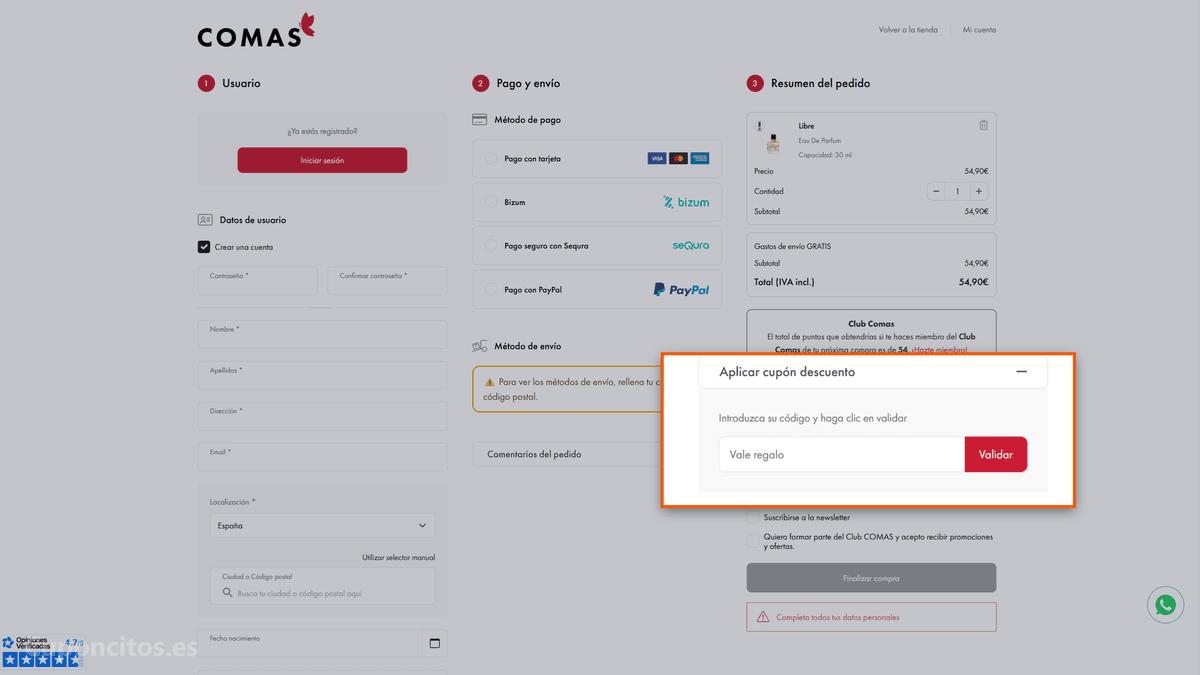The image size is (1200, 675).
Task: Click the Iniciar sesión button
Action: 322,160
